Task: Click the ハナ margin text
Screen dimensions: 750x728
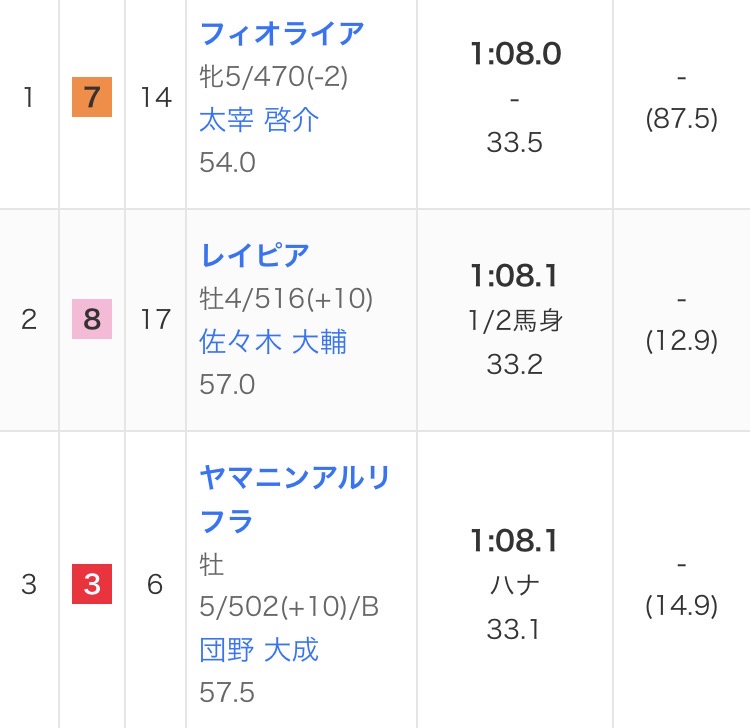Action: pyautogui.click(x=514, y=585)
